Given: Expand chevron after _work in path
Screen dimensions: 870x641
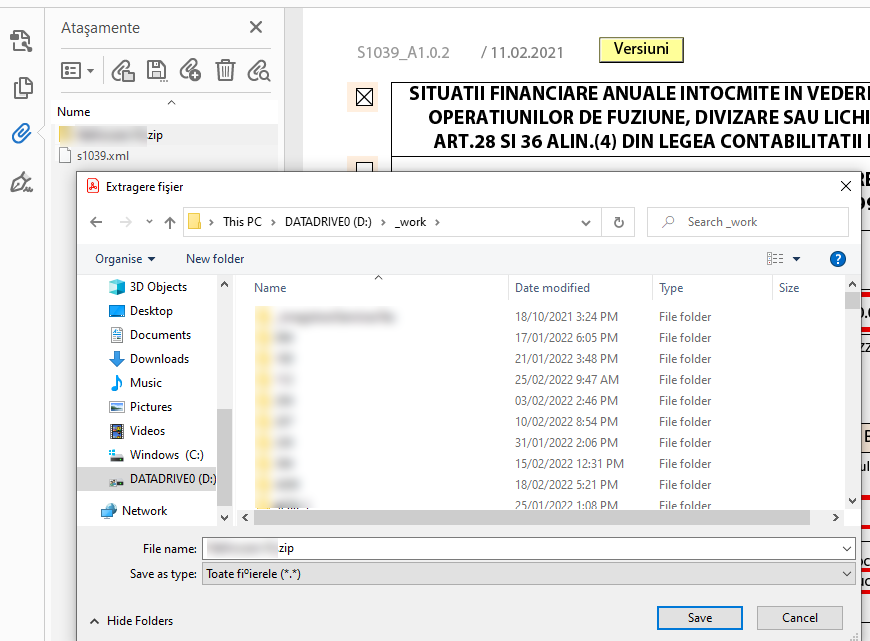Looking at the screenshot, I should pos(437,222).
